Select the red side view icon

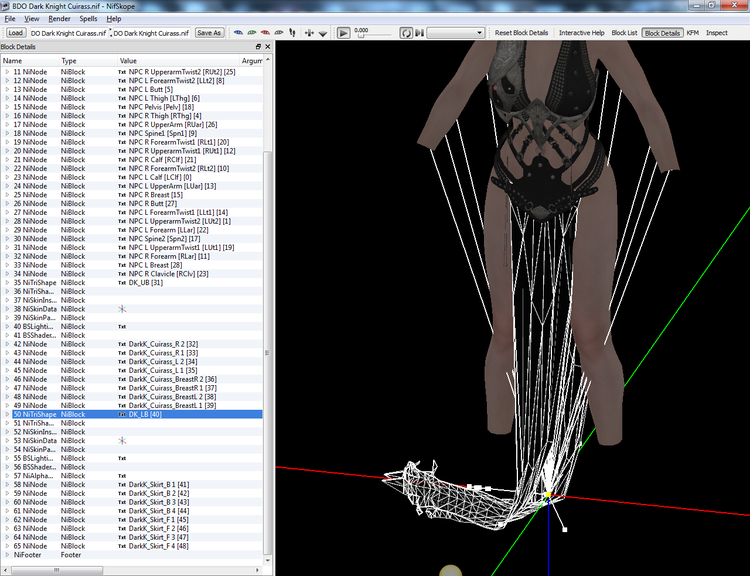pos(265,33)
